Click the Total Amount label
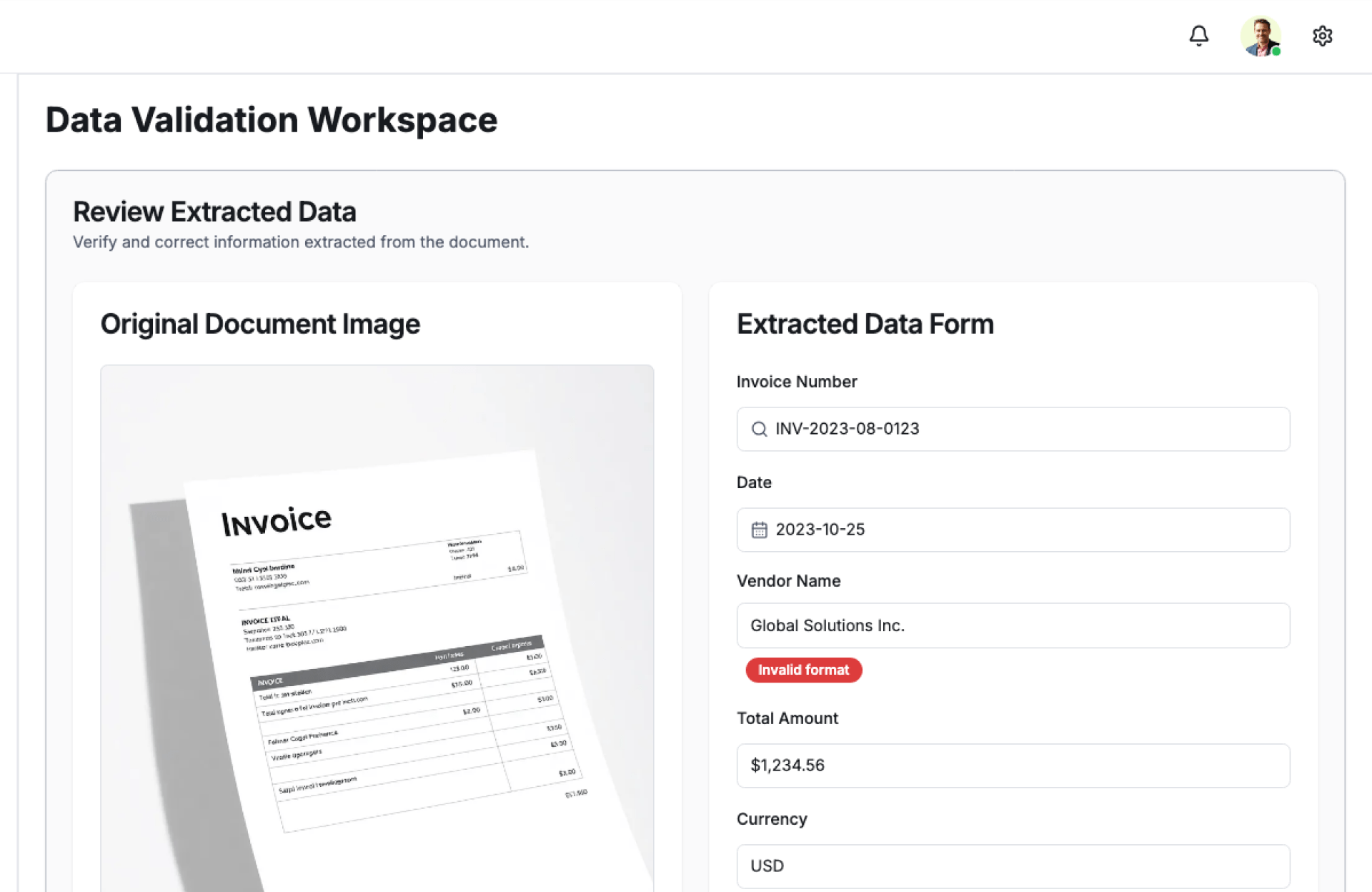 pos(787,718)
